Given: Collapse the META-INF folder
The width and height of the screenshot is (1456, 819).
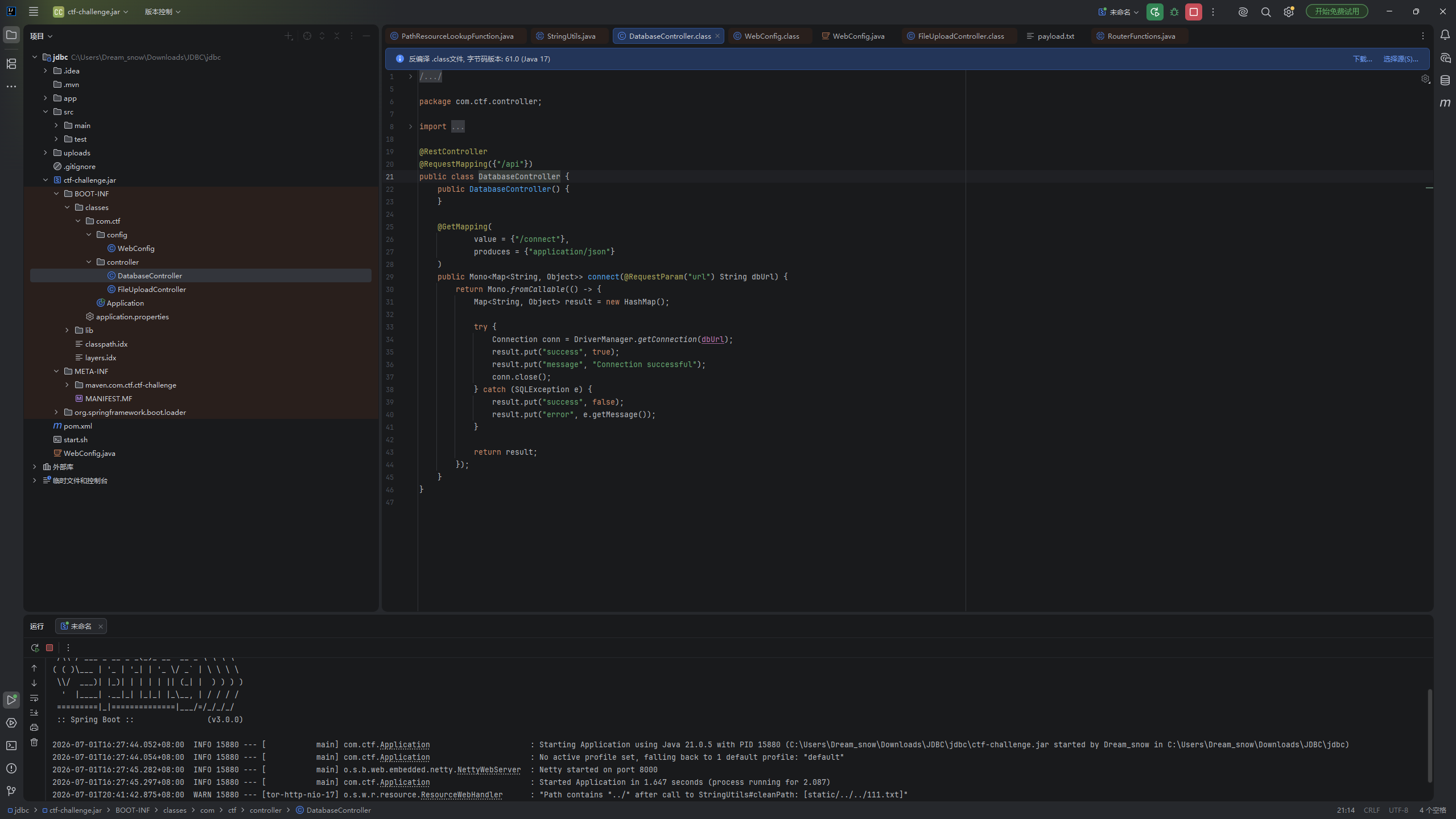Looking at the screenshot, I should (x=56, y=371).
